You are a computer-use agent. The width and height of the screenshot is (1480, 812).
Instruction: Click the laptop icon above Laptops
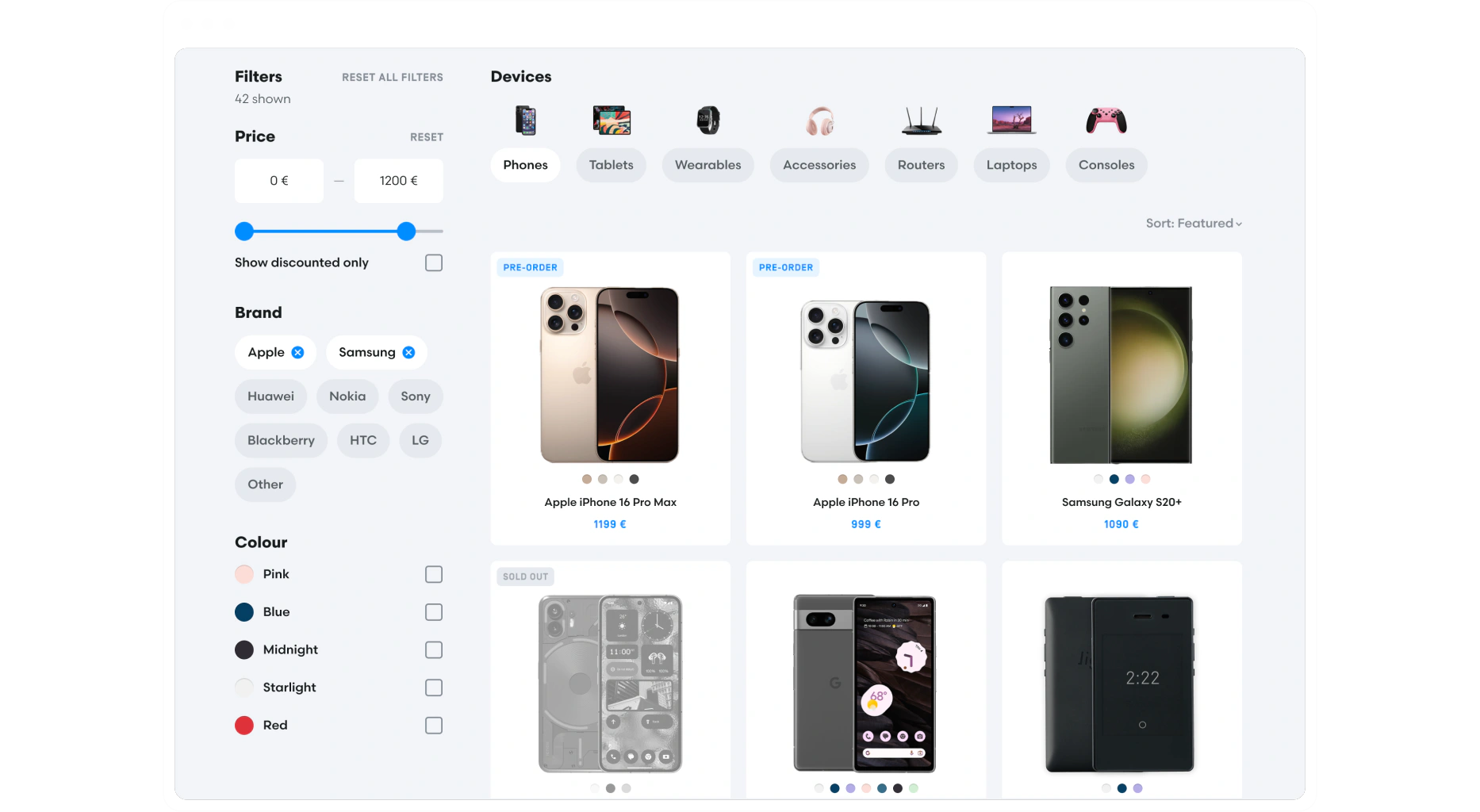(1012, 121)
